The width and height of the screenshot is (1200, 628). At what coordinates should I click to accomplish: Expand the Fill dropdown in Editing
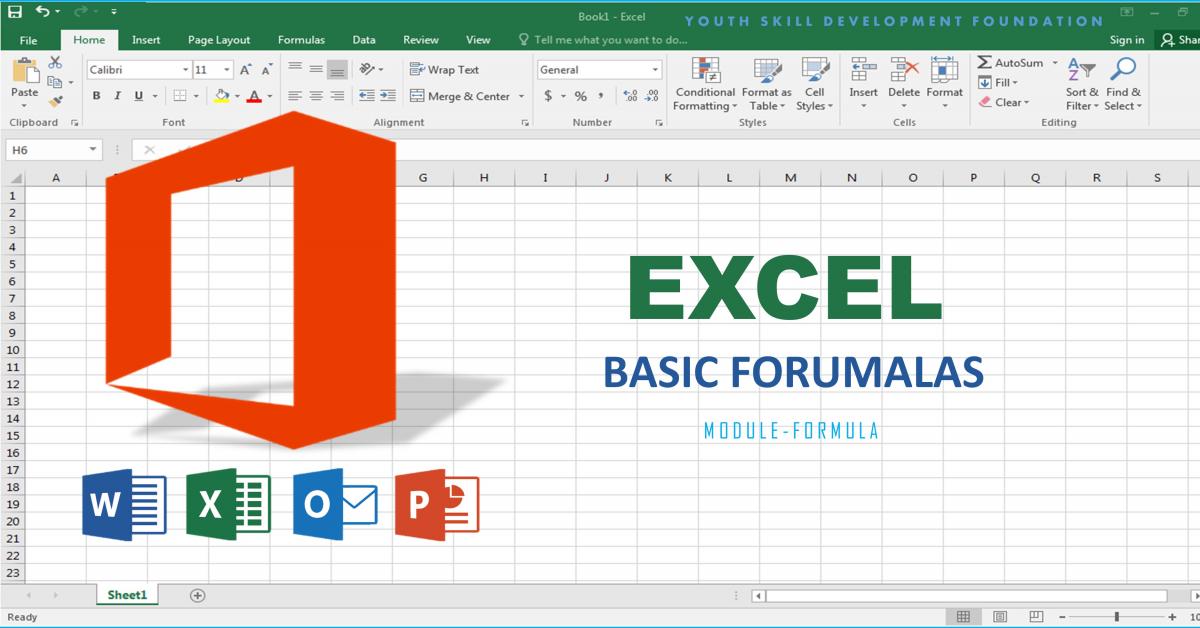click(1014, 83)
